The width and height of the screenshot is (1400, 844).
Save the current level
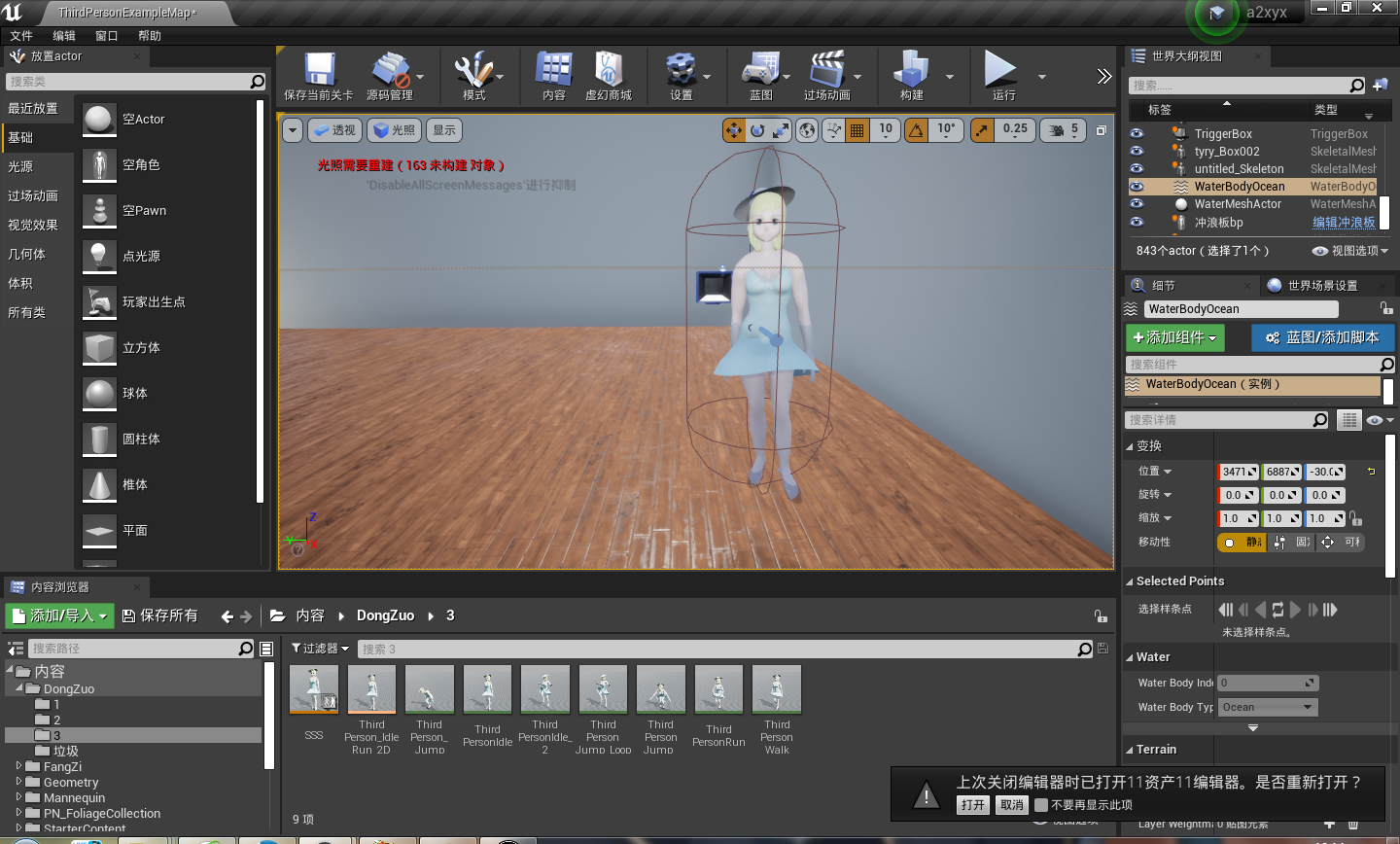[319, 77]
